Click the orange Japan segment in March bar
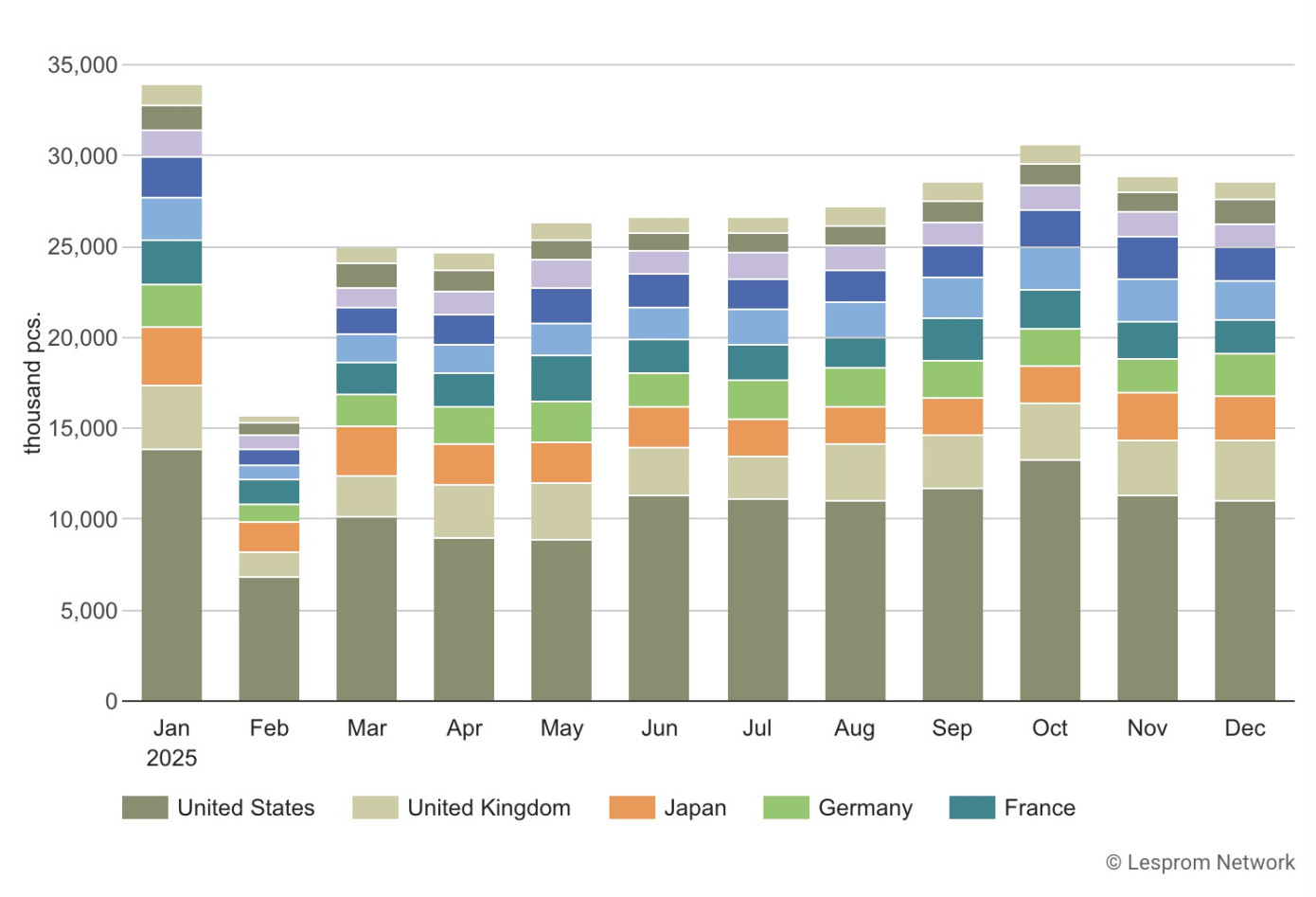This screenshot has height=897, width=1316. 366,451
